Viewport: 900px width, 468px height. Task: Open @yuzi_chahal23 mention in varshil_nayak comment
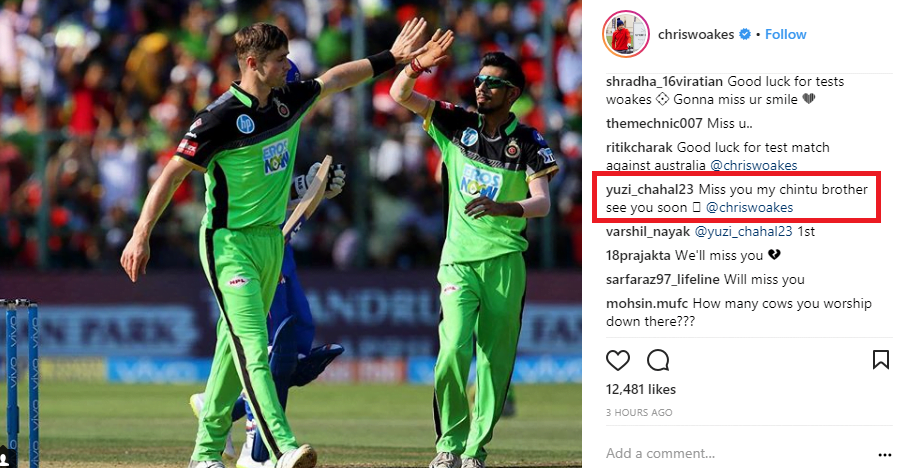(x=743, y=232)
